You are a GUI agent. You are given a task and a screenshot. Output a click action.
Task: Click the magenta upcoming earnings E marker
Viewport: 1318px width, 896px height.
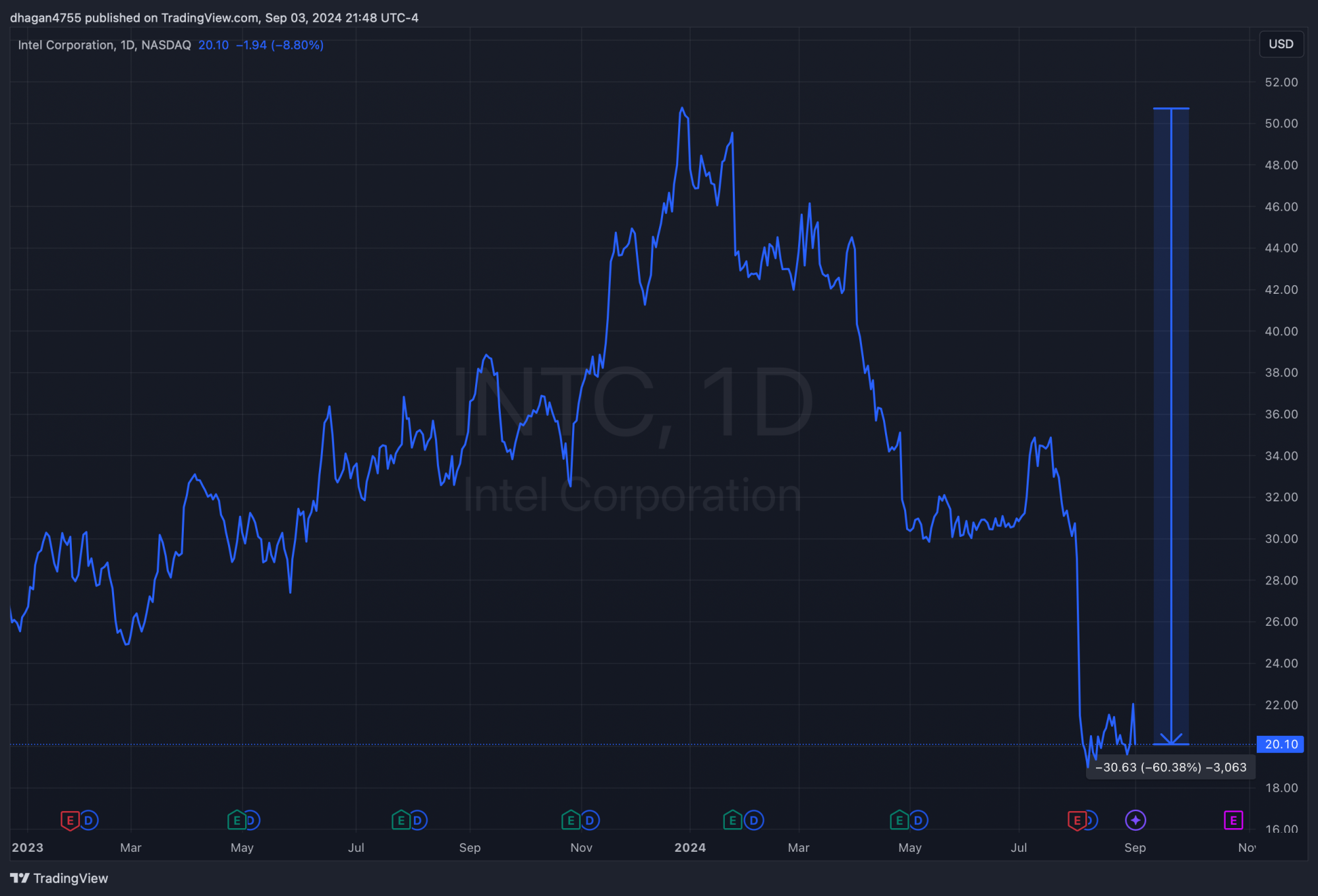1233,820
